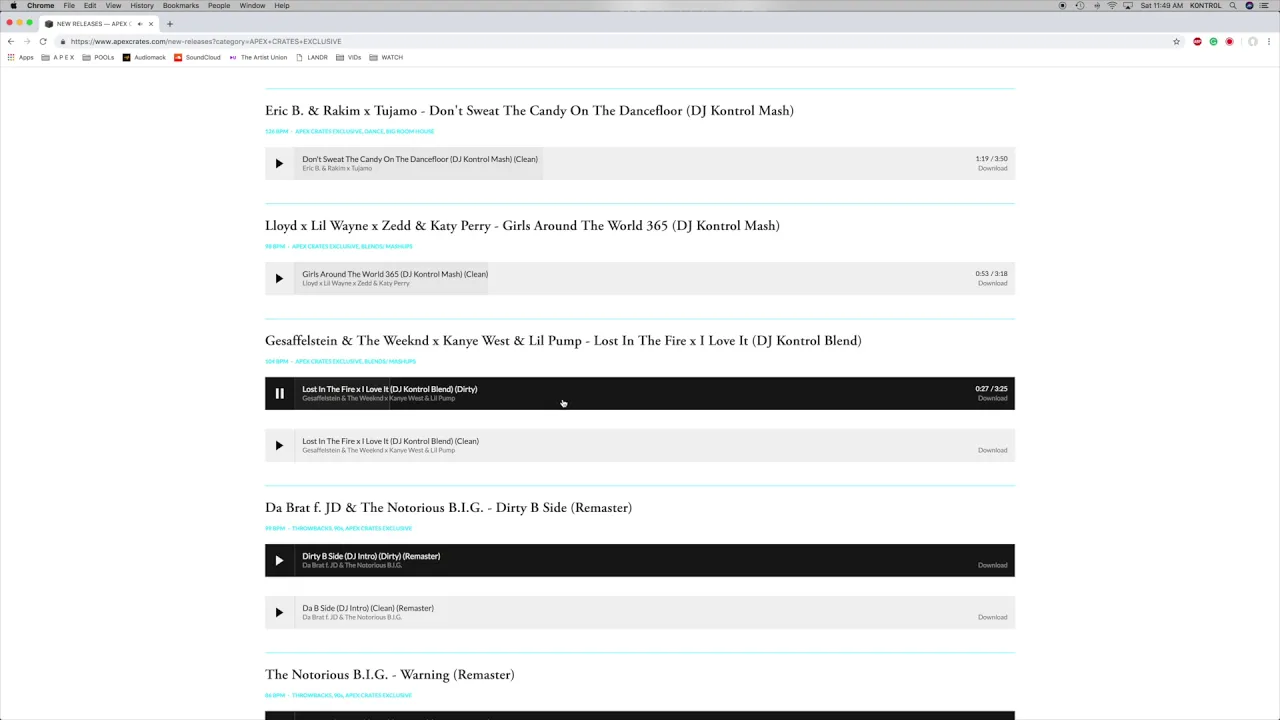Open The Notorious B.I.G. - Warning (Remaster) title
The height and width of the screenshot is (720, 1280).
click(390, 675)
